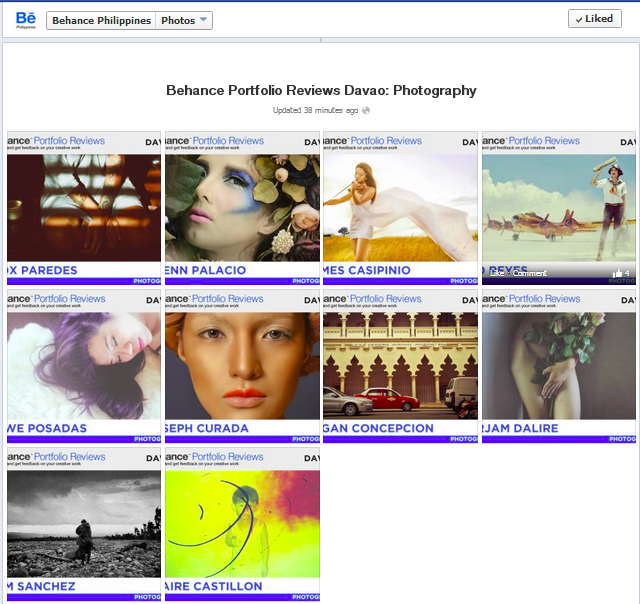Click the Updated 38 minutes ago timestamp

click(315, 111)
